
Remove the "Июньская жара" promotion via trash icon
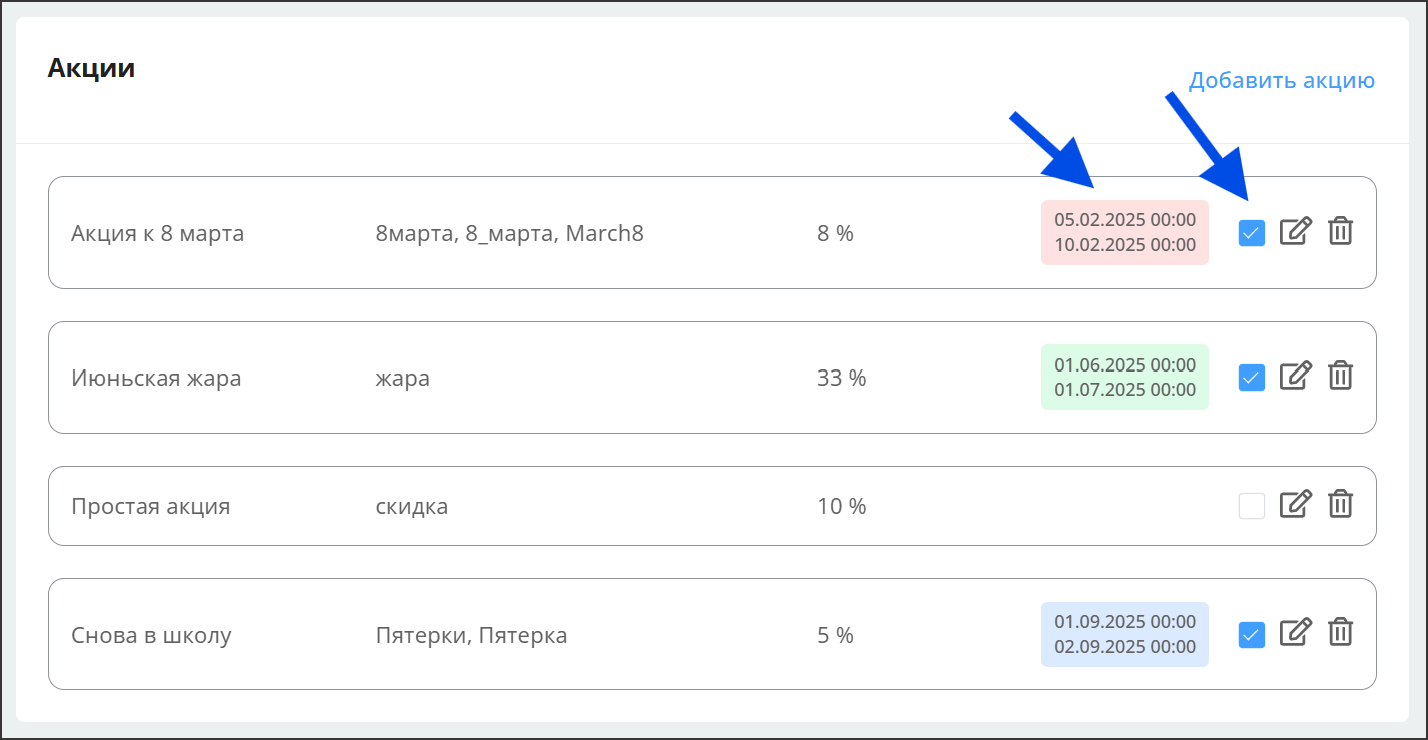[x=1340, y=377]
